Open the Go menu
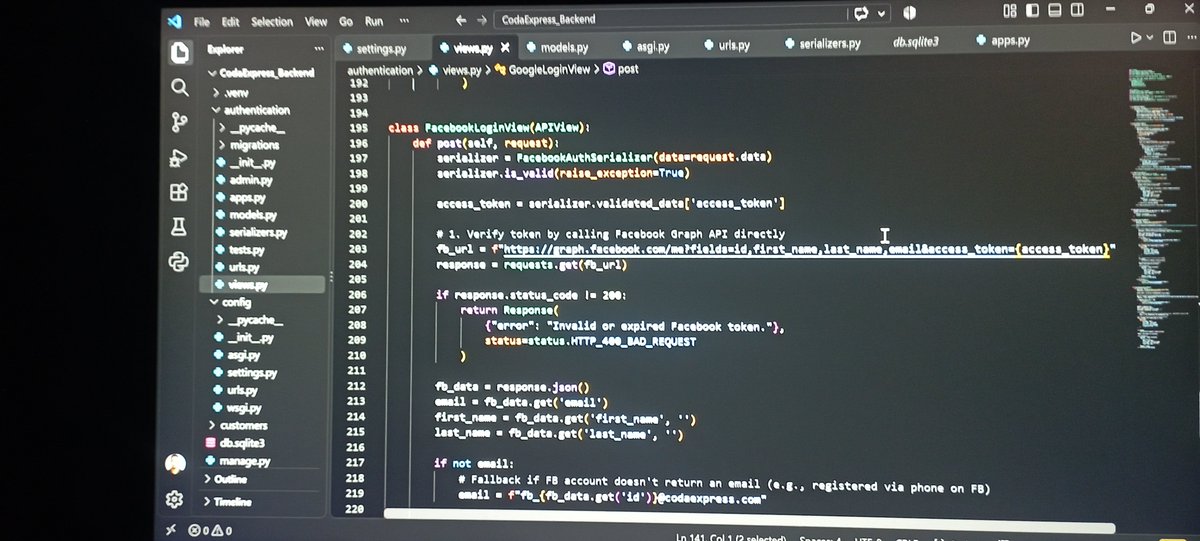The height and width of the screenshot is (541, 1200). tap(346, 21)
